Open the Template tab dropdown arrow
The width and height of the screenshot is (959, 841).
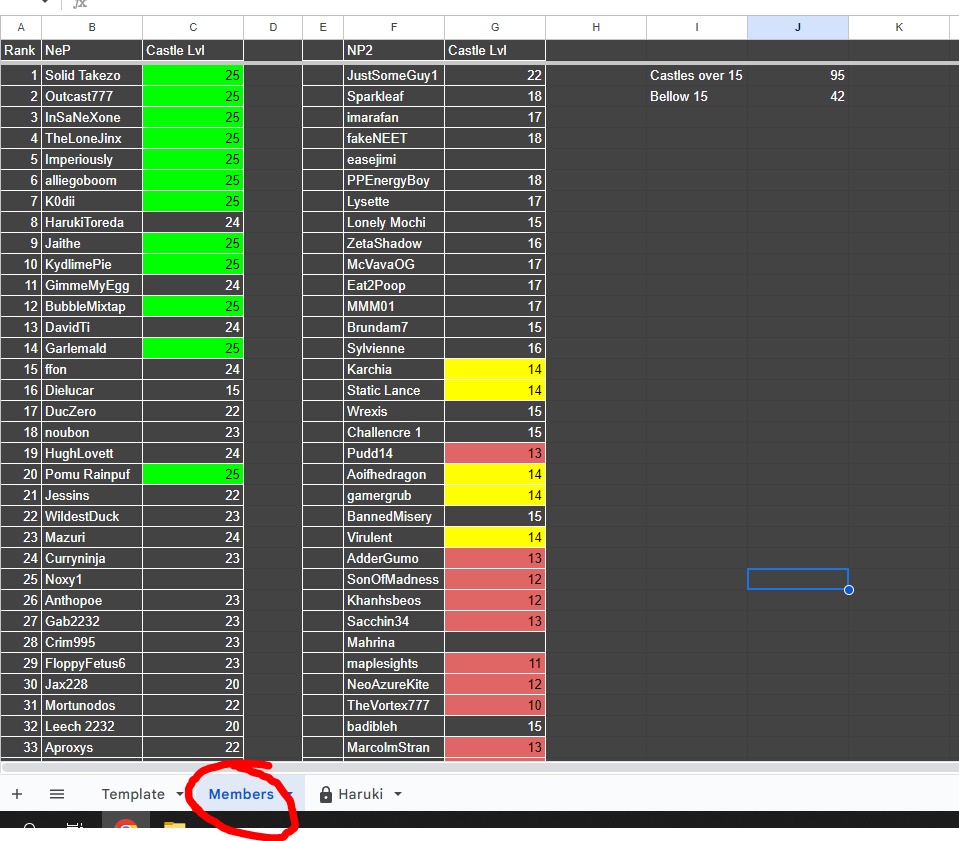pos(179,794)
